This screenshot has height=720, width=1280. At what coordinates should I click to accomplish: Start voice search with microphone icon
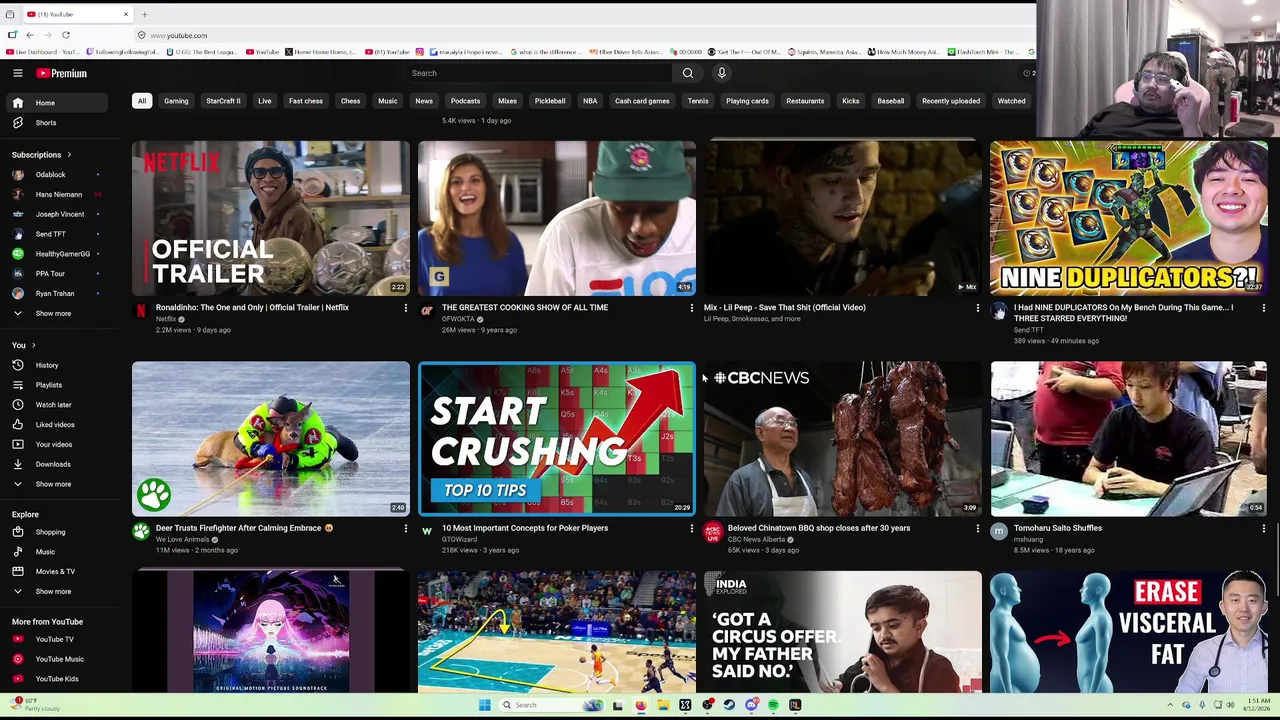pos(721,73)
